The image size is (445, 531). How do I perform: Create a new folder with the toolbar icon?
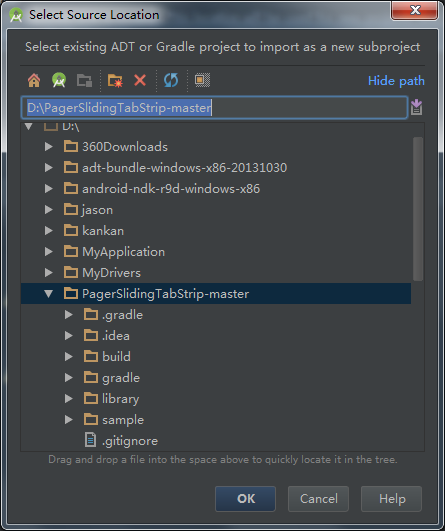[x=115, y=81]
